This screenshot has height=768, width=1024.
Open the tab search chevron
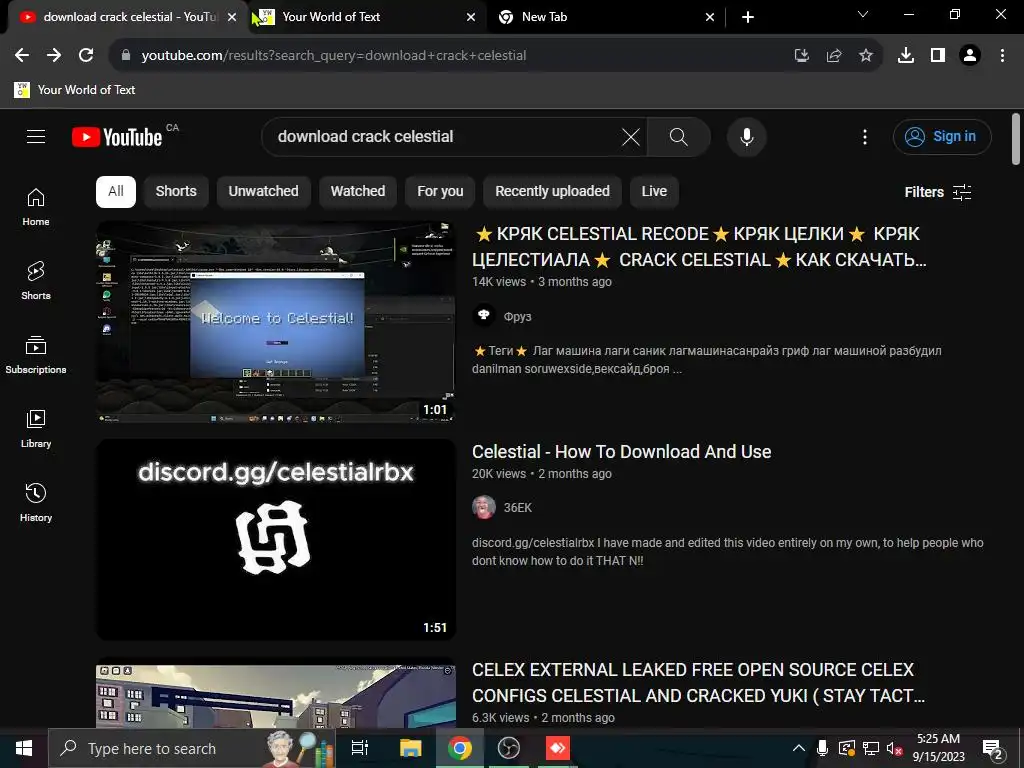pos(863,14)
